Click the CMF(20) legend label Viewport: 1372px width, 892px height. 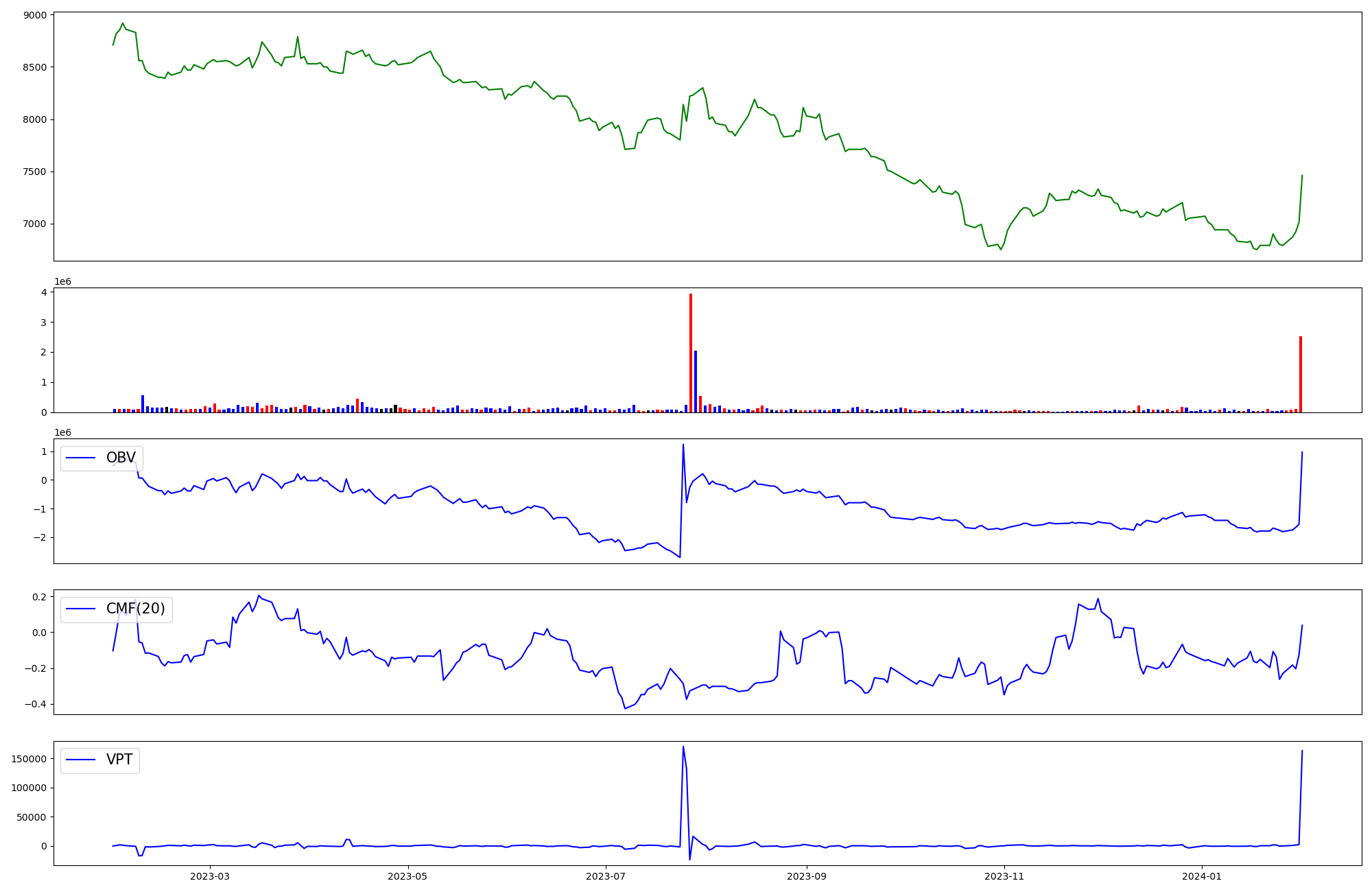click(136, 609)
